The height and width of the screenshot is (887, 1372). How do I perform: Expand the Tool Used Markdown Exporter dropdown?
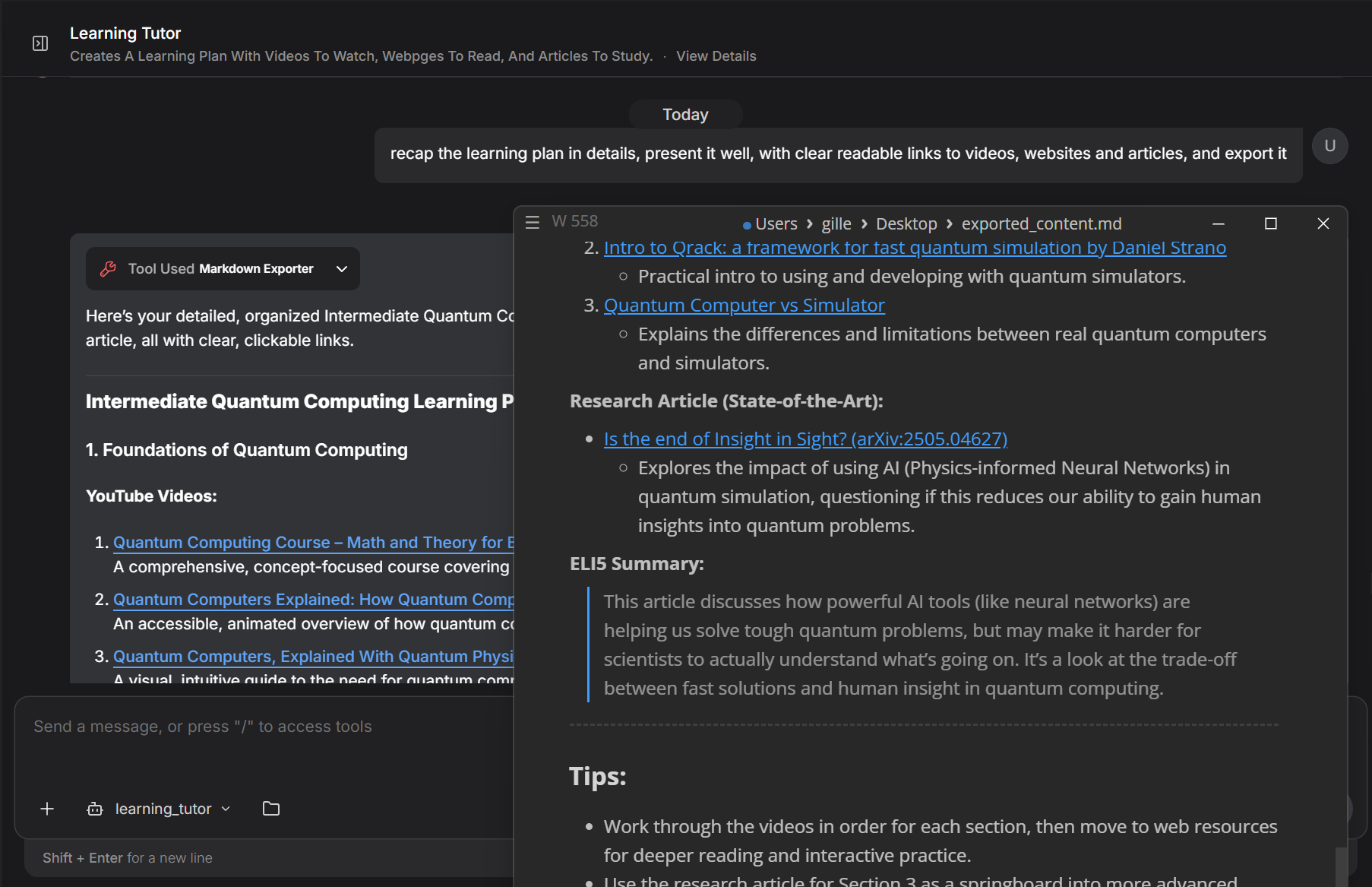[342, 268]
